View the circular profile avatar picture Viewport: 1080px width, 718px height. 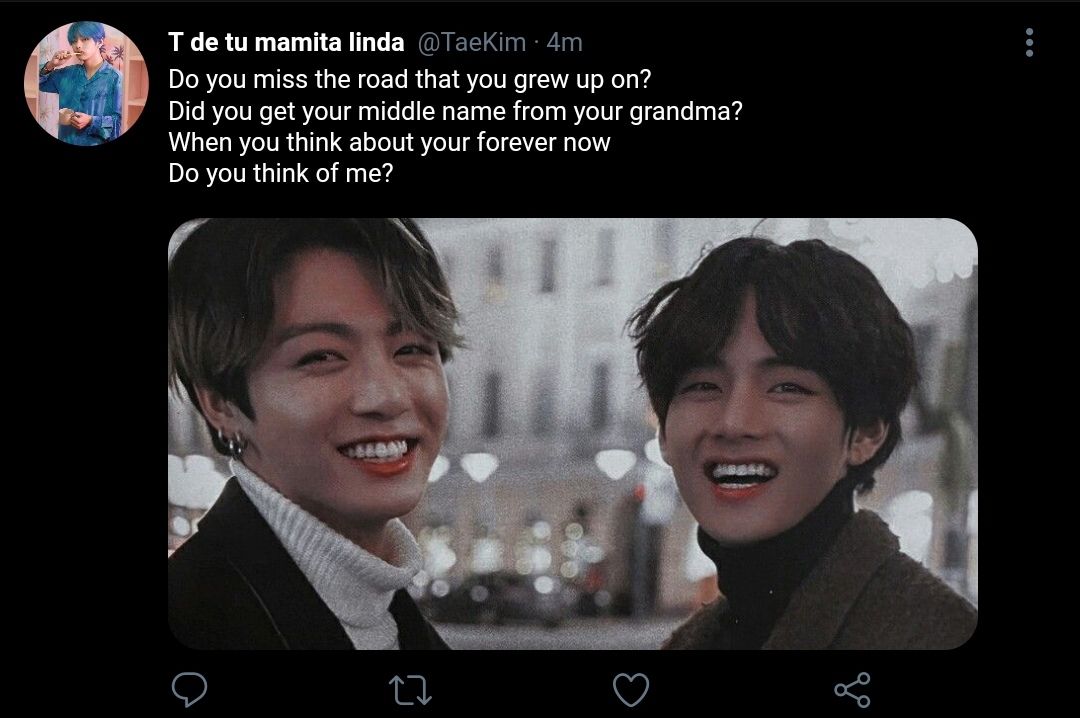click(86, 83)
